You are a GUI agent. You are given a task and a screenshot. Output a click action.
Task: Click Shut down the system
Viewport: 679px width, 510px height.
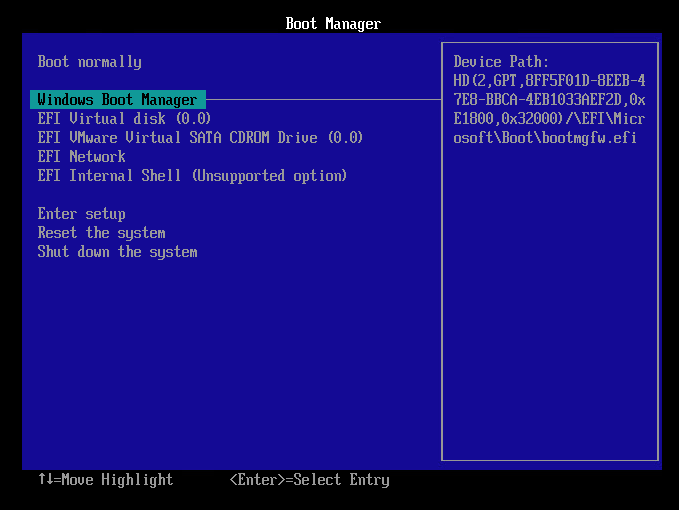pos(117,252)
